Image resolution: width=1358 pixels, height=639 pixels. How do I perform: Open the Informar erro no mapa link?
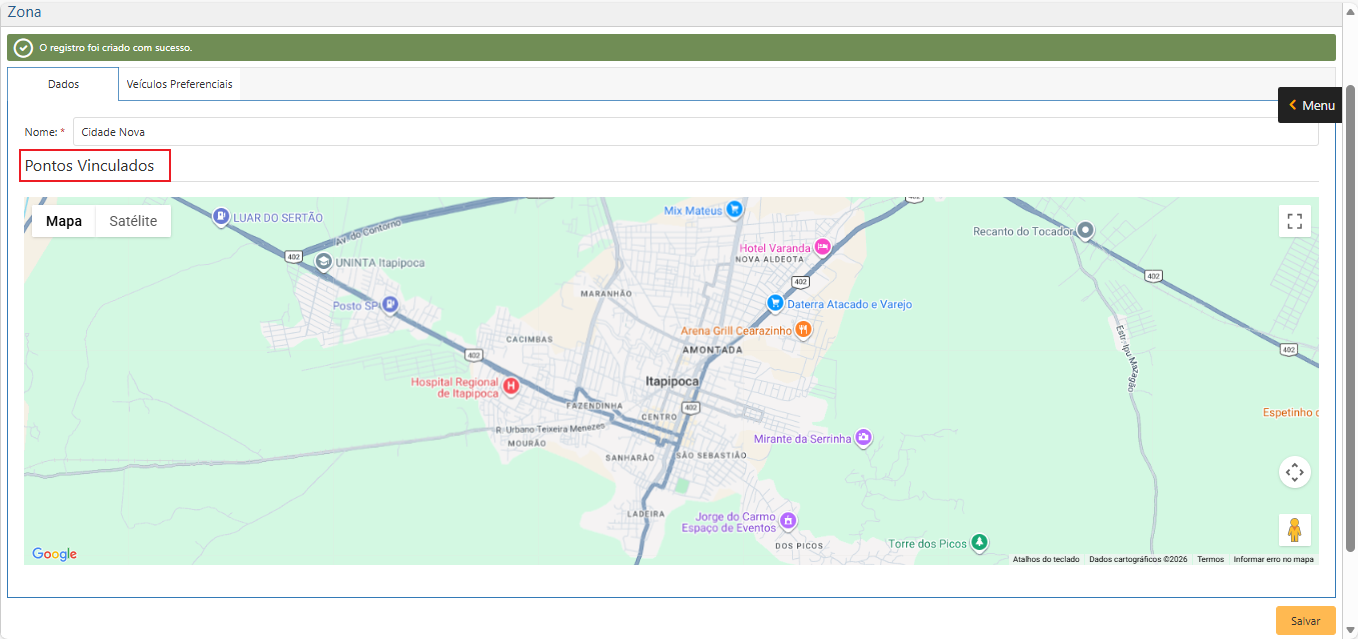pos(1272,559)
